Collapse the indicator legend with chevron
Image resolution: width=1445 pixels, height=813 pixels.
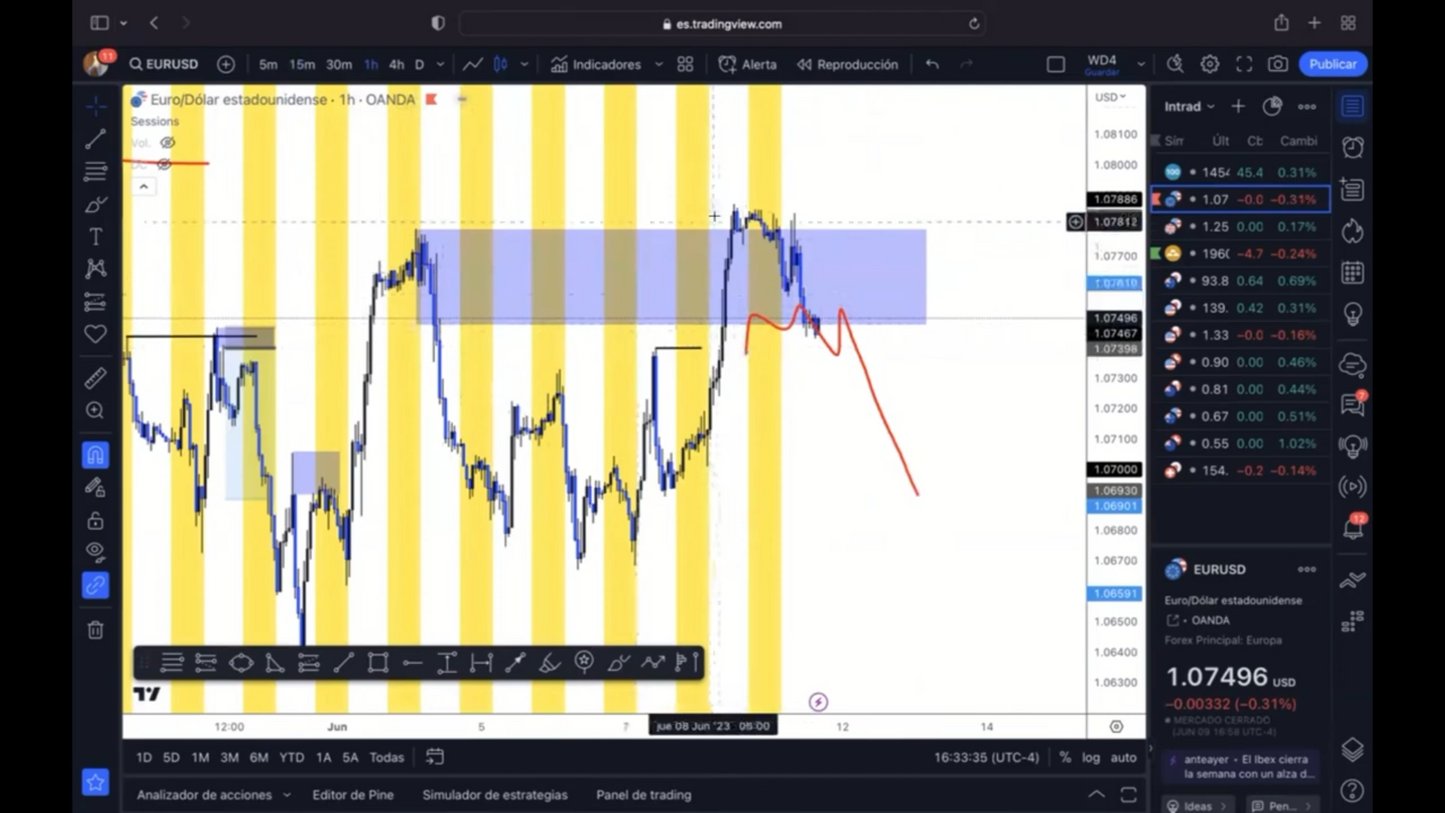coord(143,187)
